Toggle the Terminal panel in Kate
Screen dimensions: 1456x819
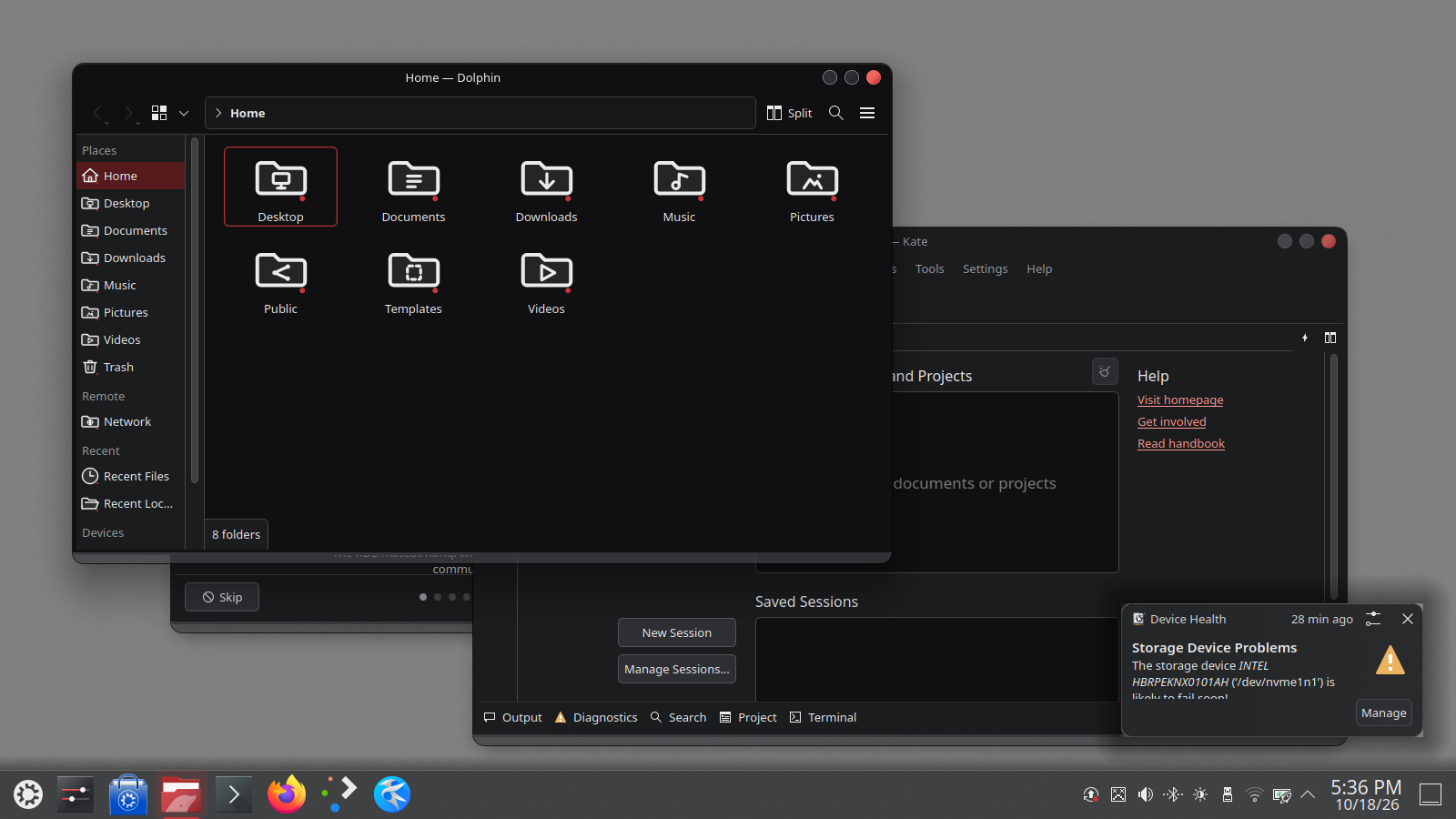824,717
